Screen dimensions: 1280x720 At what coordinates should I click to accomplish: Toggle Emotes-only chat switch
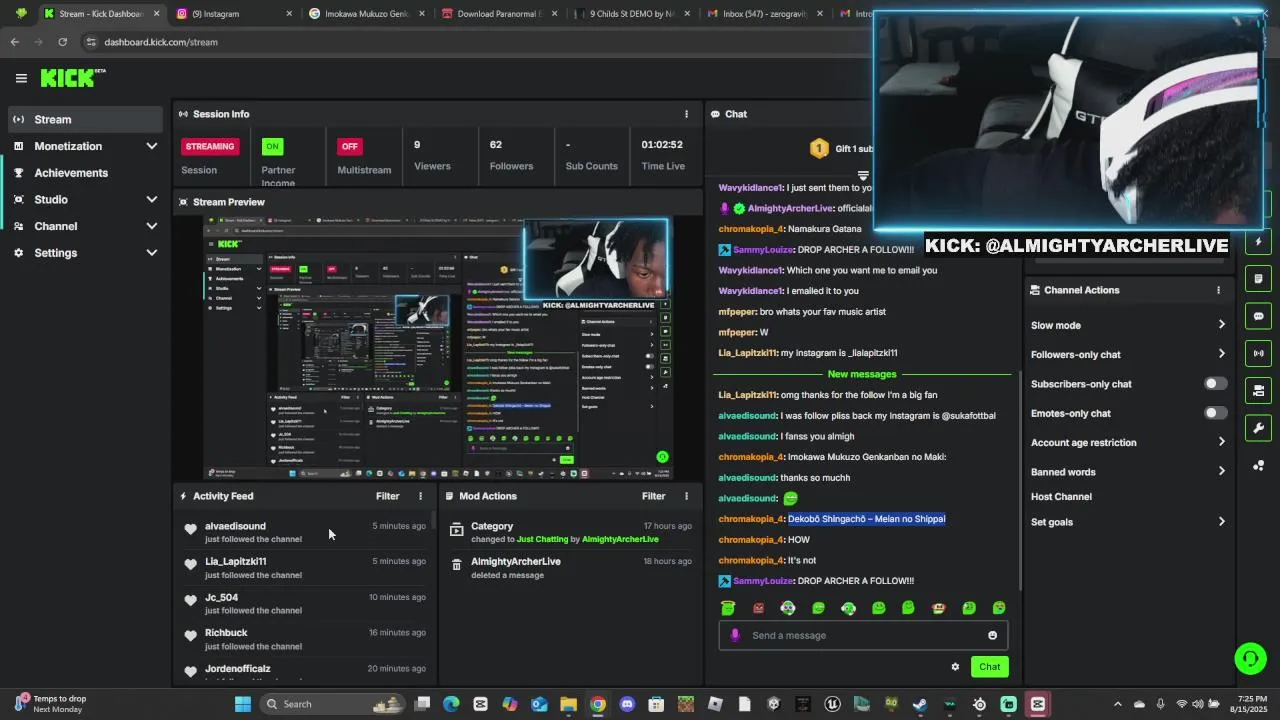coord(1215,413)
